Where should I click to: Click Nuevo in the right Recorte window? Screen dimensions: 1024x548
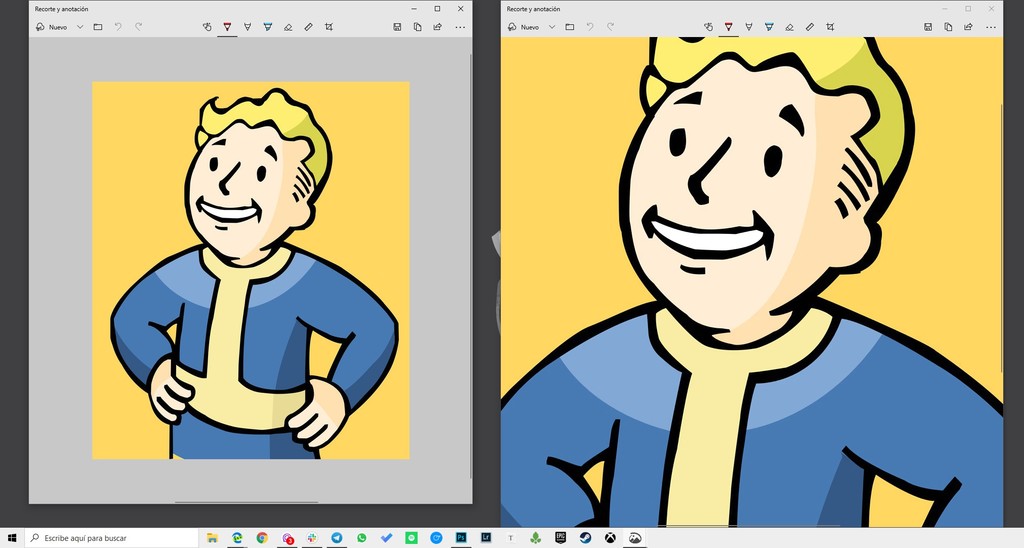click(x=523, y=27)
